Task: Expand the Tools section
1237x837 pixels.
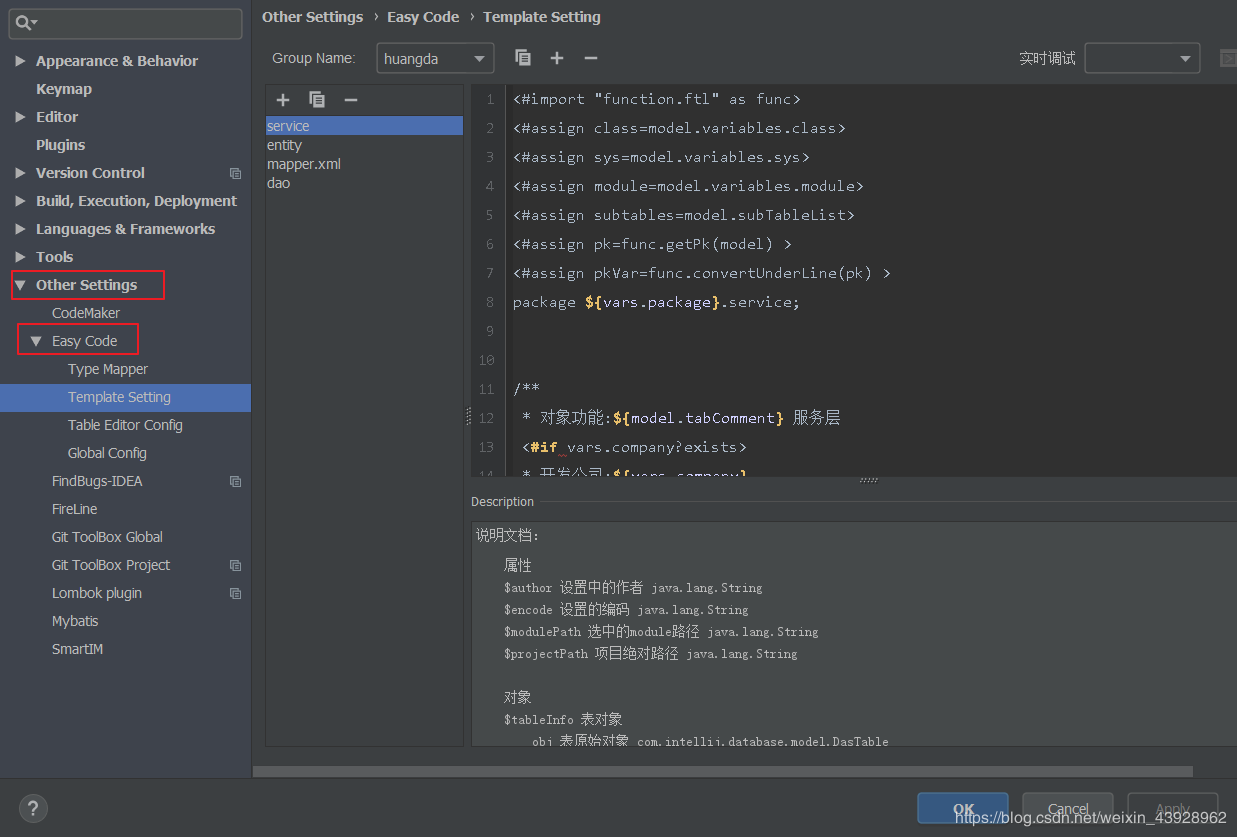Action: 20,257
